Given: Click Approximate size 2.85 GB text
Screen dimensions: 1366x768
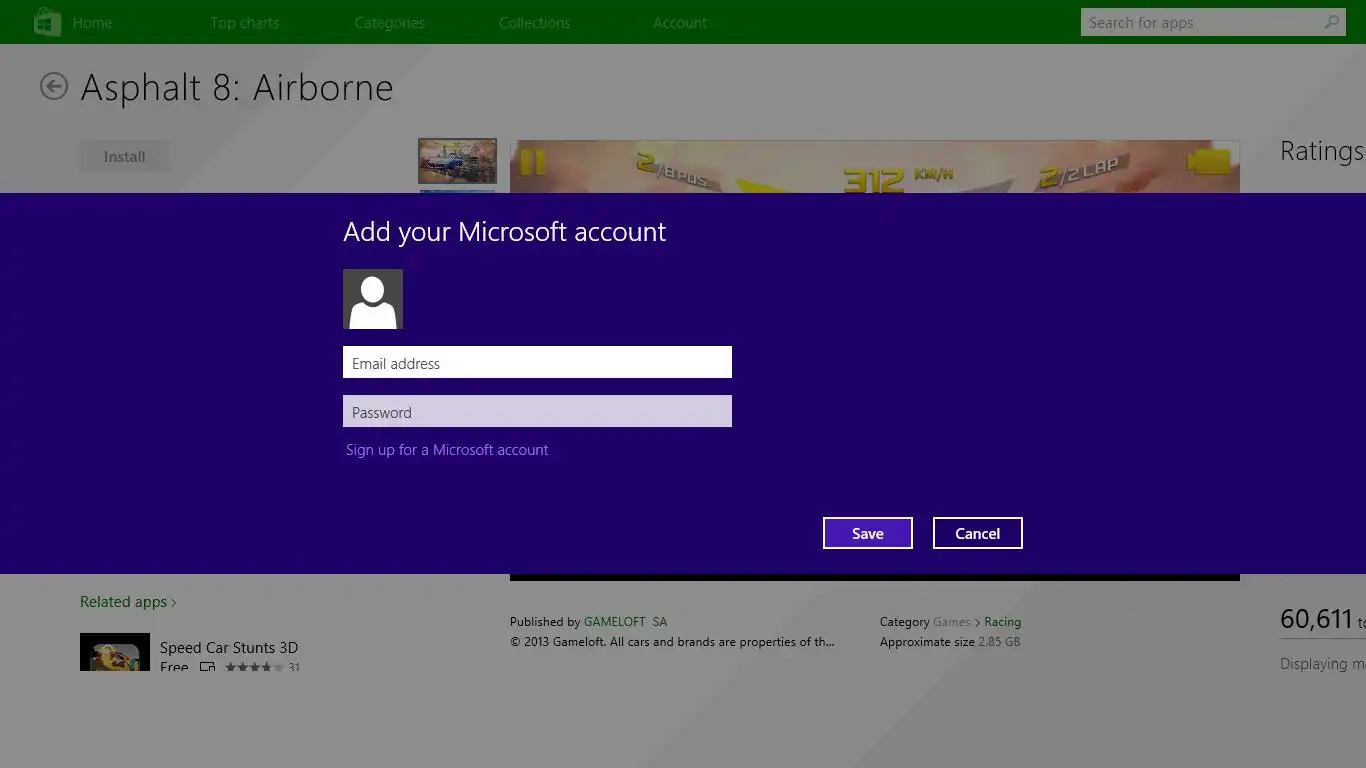Looking at the screenshot, I should (950, 642).
